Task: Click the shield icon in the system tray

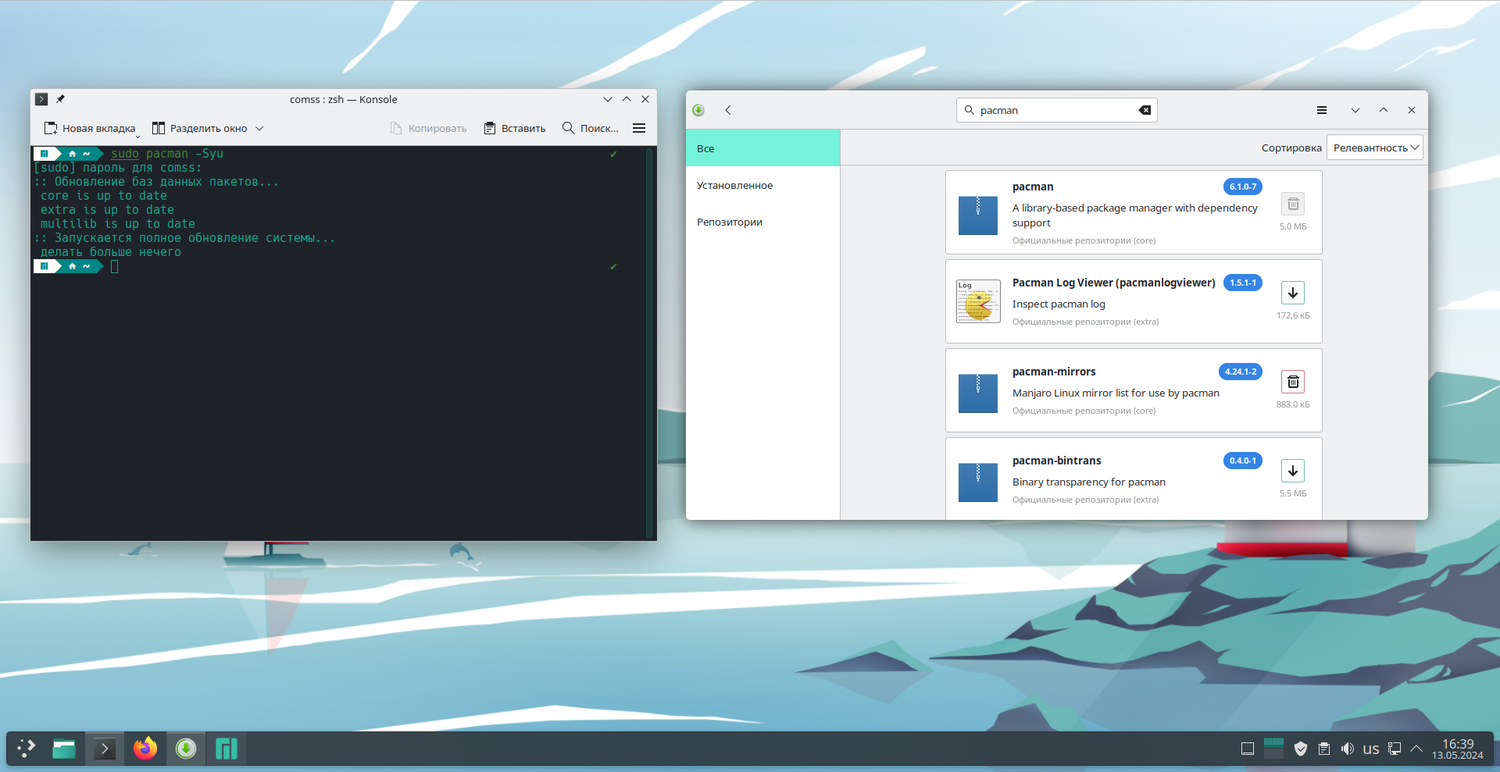Action: pyautogui.click(x=1300, y=748)
